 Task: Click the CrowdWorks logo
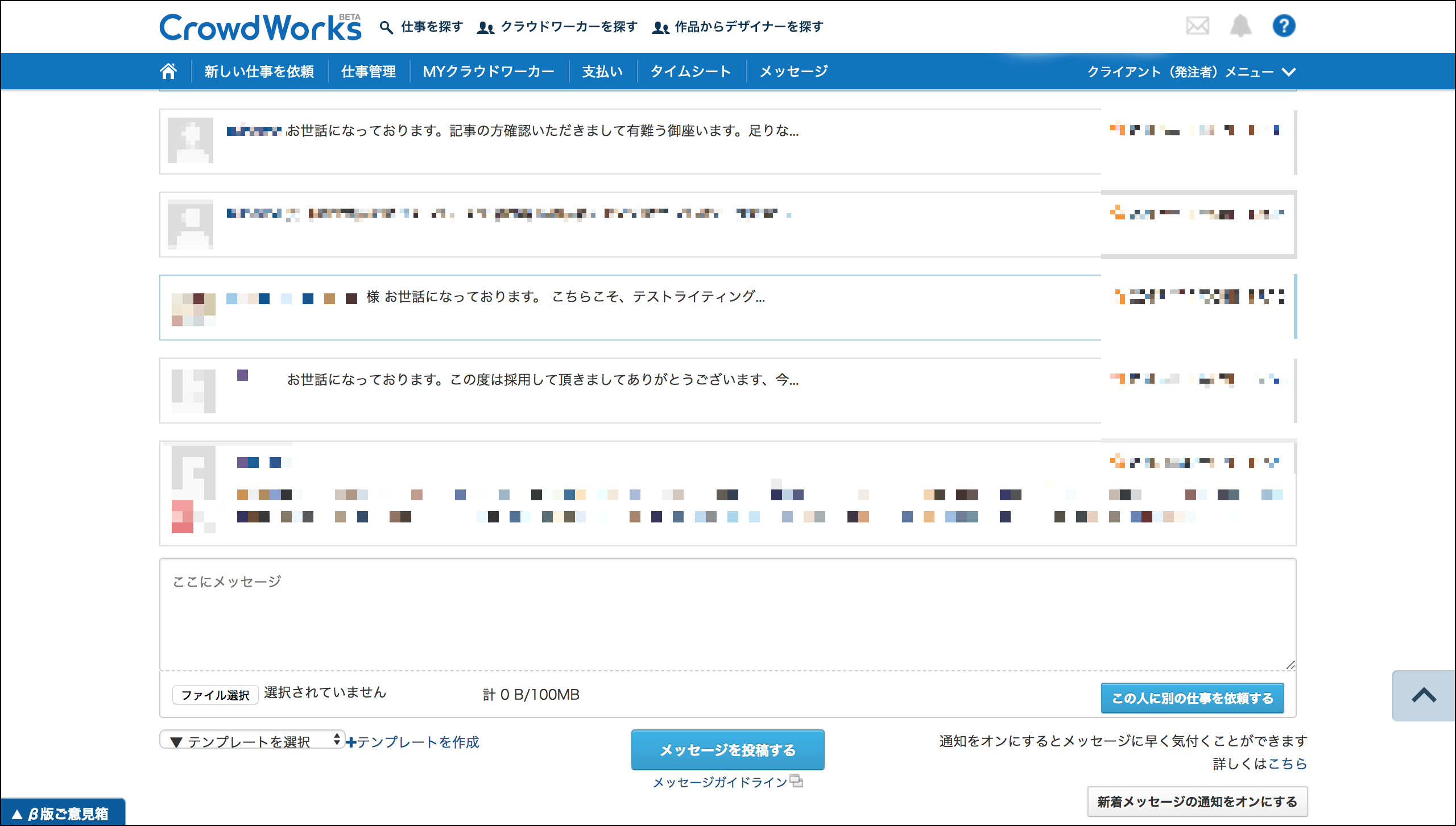click(260, 27)
